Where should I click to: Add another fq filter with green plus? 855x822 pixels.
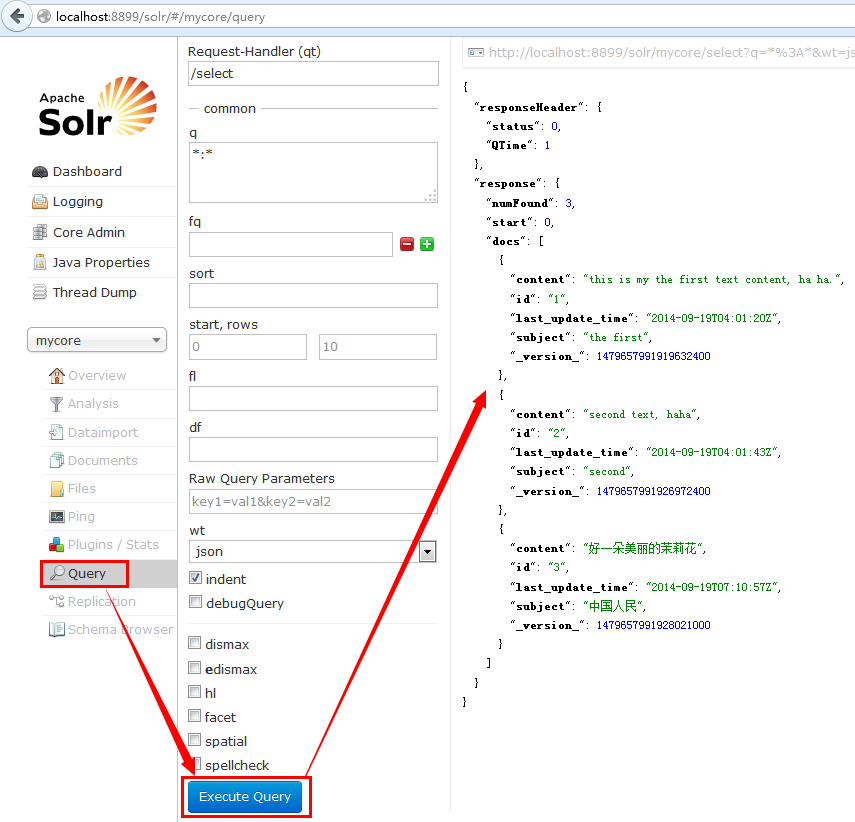coord(426,243)
